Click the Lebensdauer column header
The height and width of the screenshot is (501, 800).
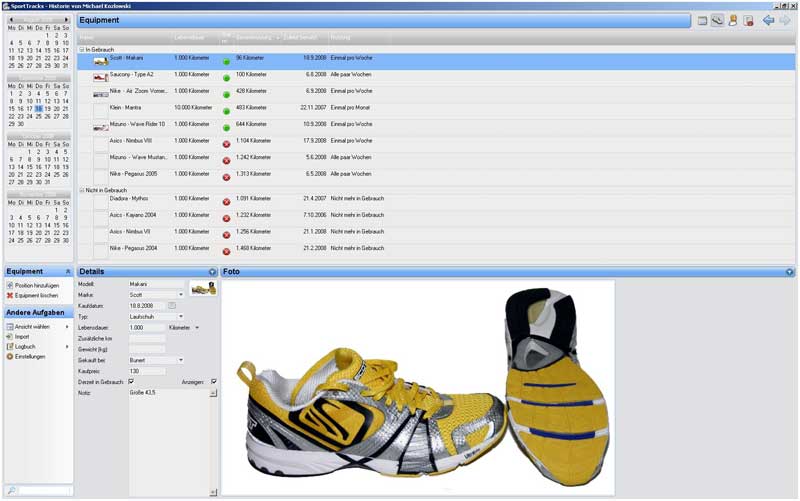click(x=195, y=38)
